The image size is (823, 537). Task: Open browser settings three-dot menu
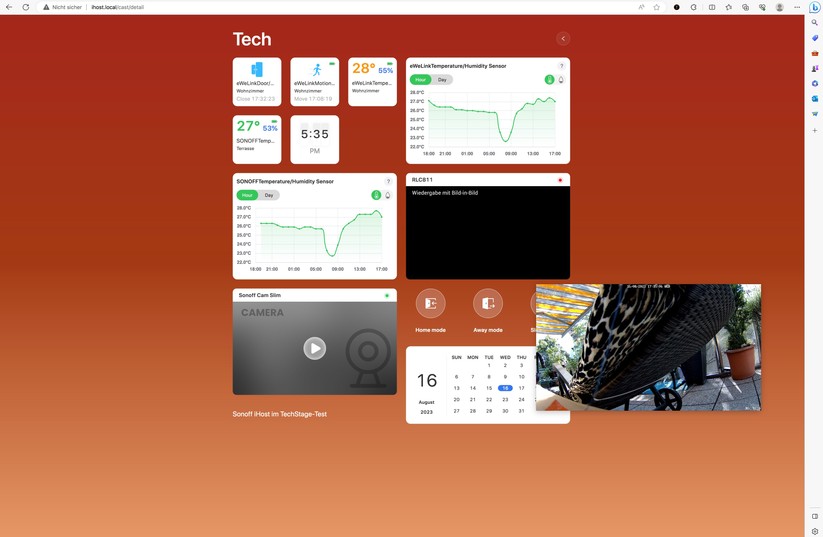[797, 7]
